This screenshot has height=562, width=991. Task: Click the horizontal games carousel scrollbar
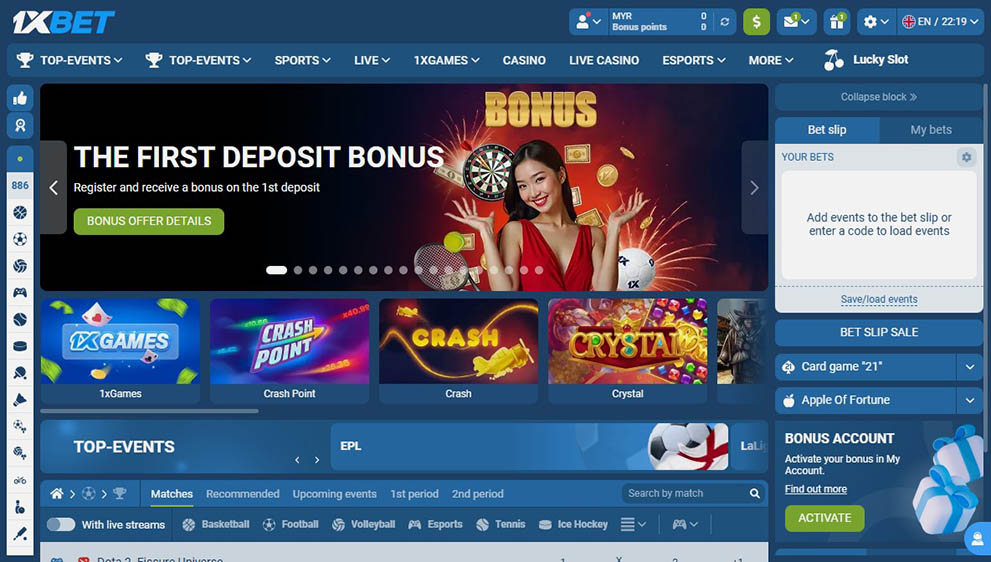tap(149, 411)
